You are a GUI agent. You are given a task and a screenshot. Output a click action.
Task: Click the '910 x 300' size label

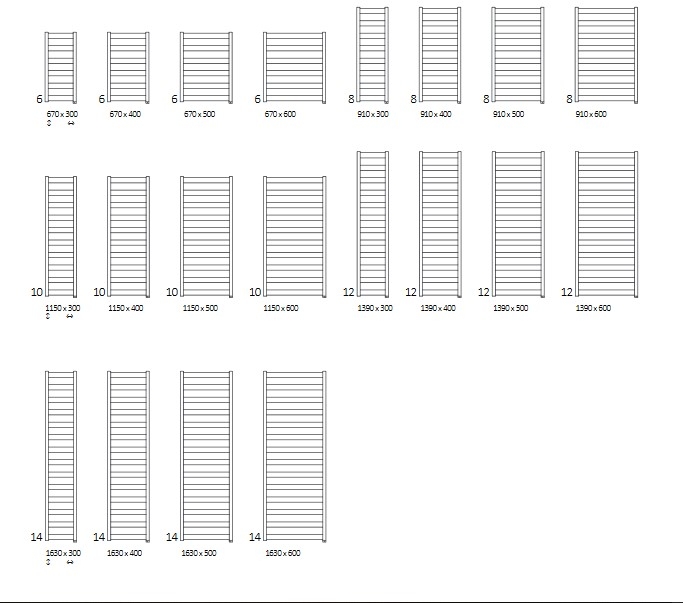click(x=373, y=114)
